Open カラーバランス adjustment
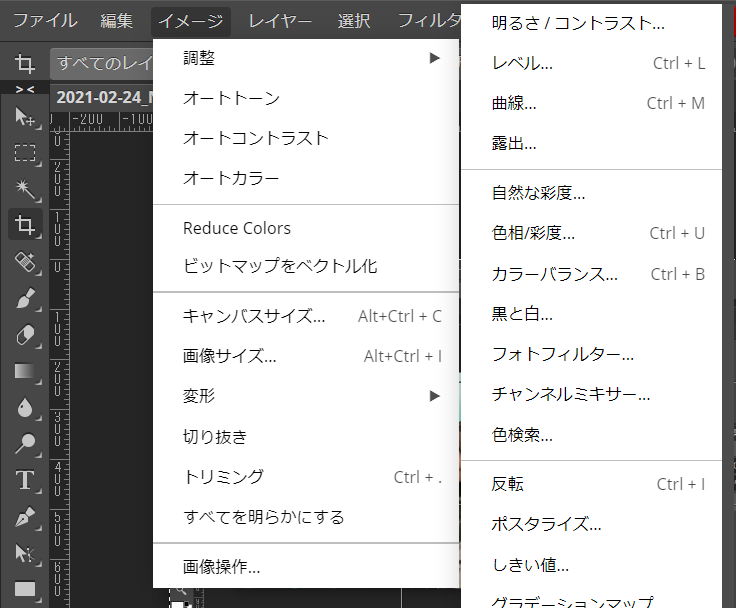The image size is (736, 608). tap(591, 274)
